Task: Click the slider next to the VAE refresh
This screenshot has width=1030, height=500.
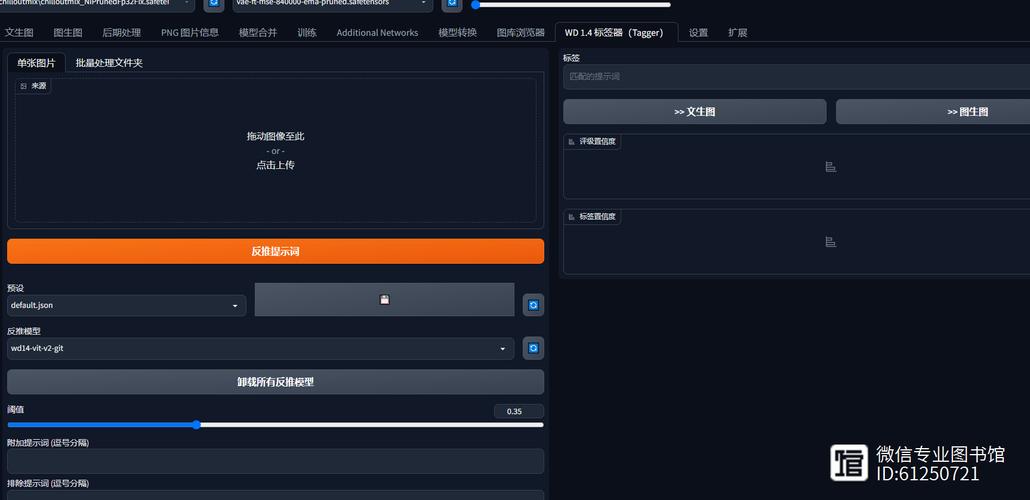Action: 571,5
